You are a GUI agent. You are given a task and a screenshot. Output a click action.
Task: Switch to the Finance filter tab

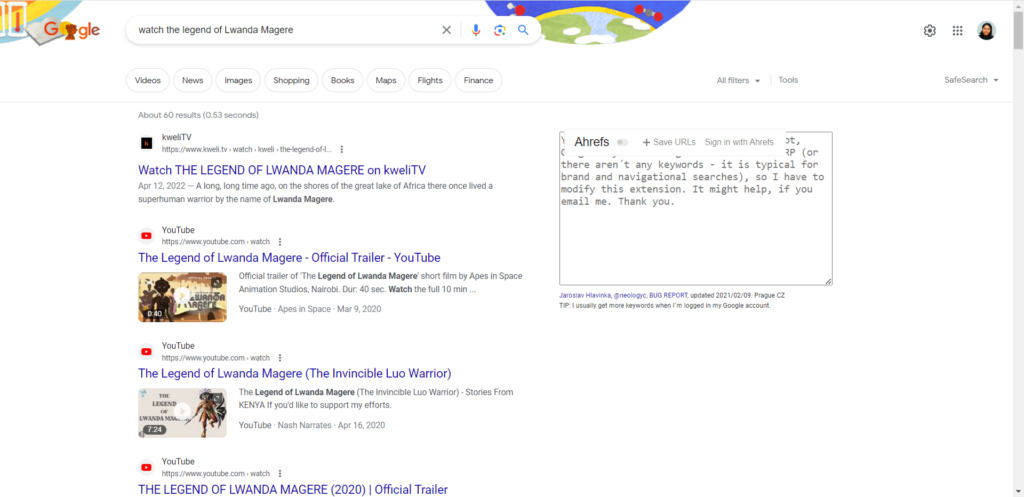pos(479,80)
